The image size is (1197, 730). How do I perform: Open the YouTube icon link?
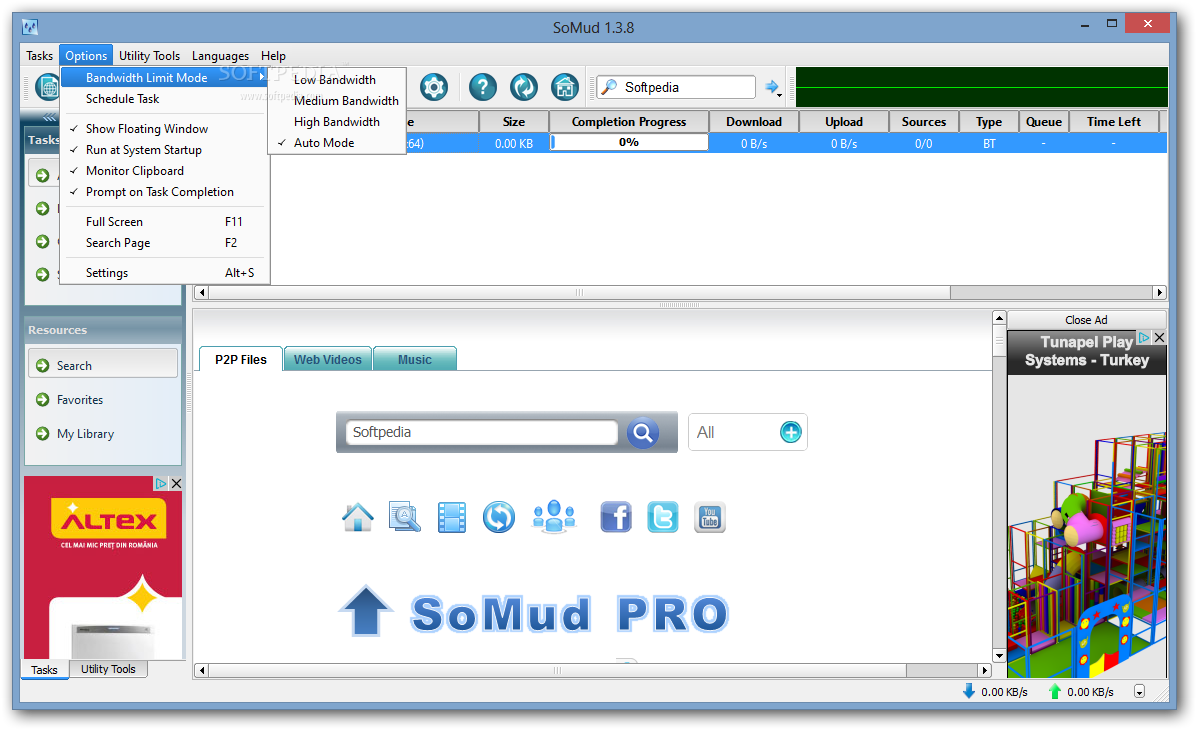coord(709,518)
